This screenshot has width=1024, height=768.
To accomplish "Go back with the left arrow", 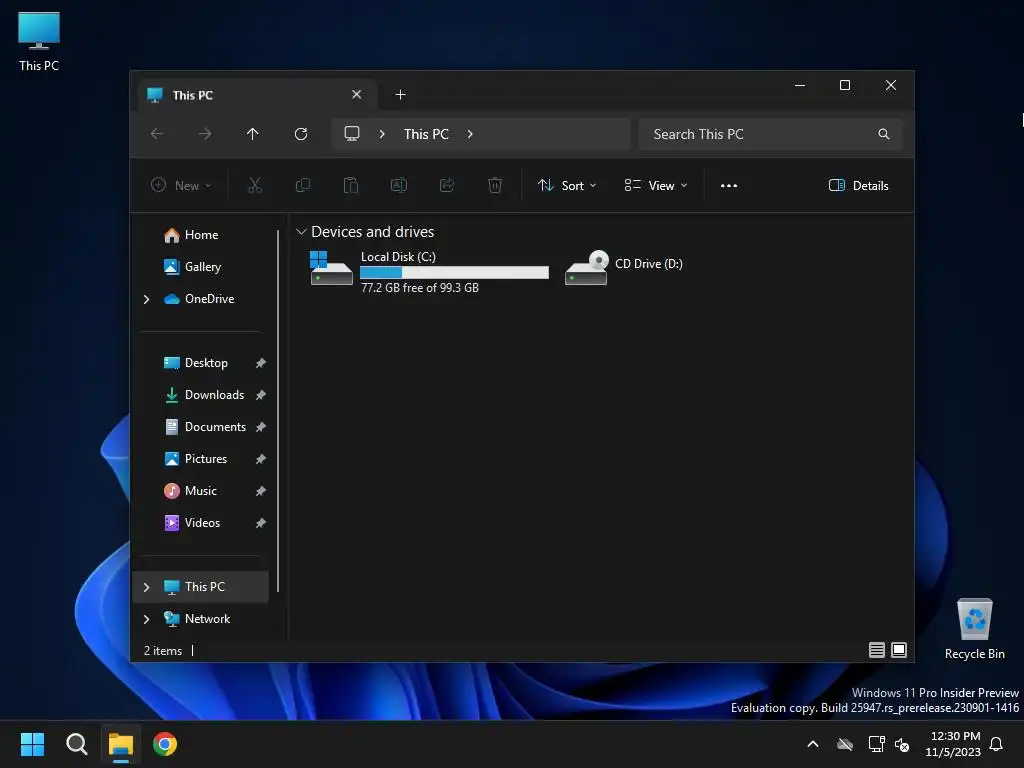I will click(157, 134).
